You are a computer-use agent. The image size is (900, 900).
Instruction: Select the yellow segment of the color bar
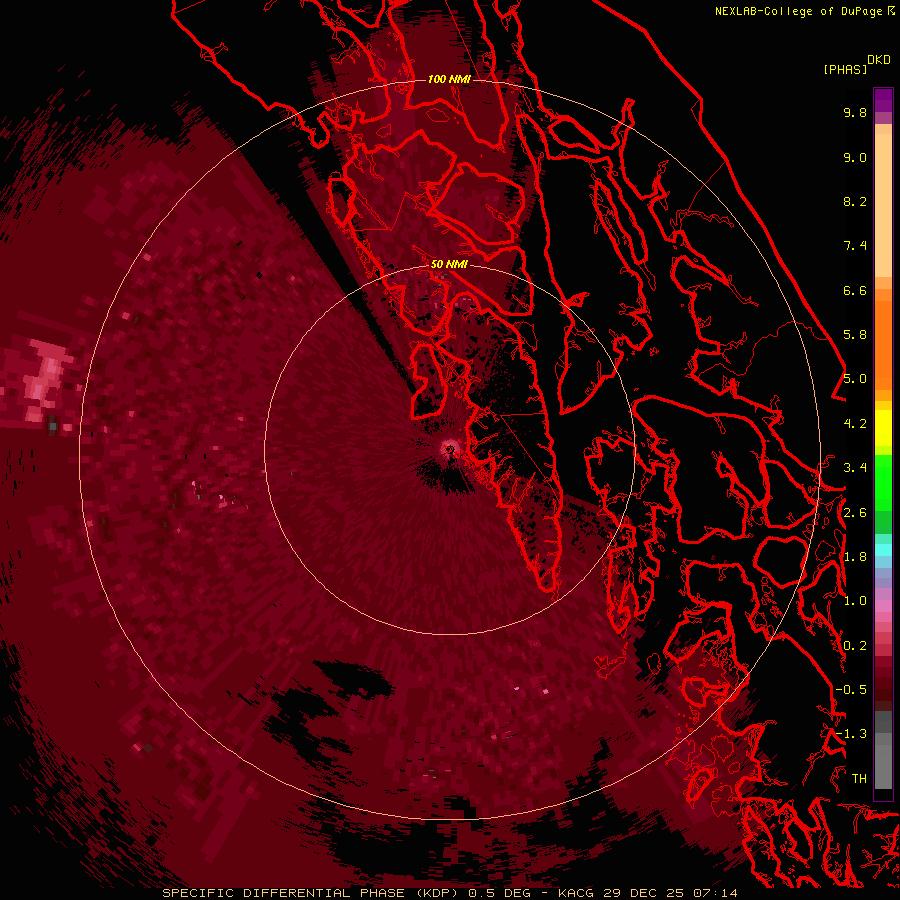[x=883, y=428]
